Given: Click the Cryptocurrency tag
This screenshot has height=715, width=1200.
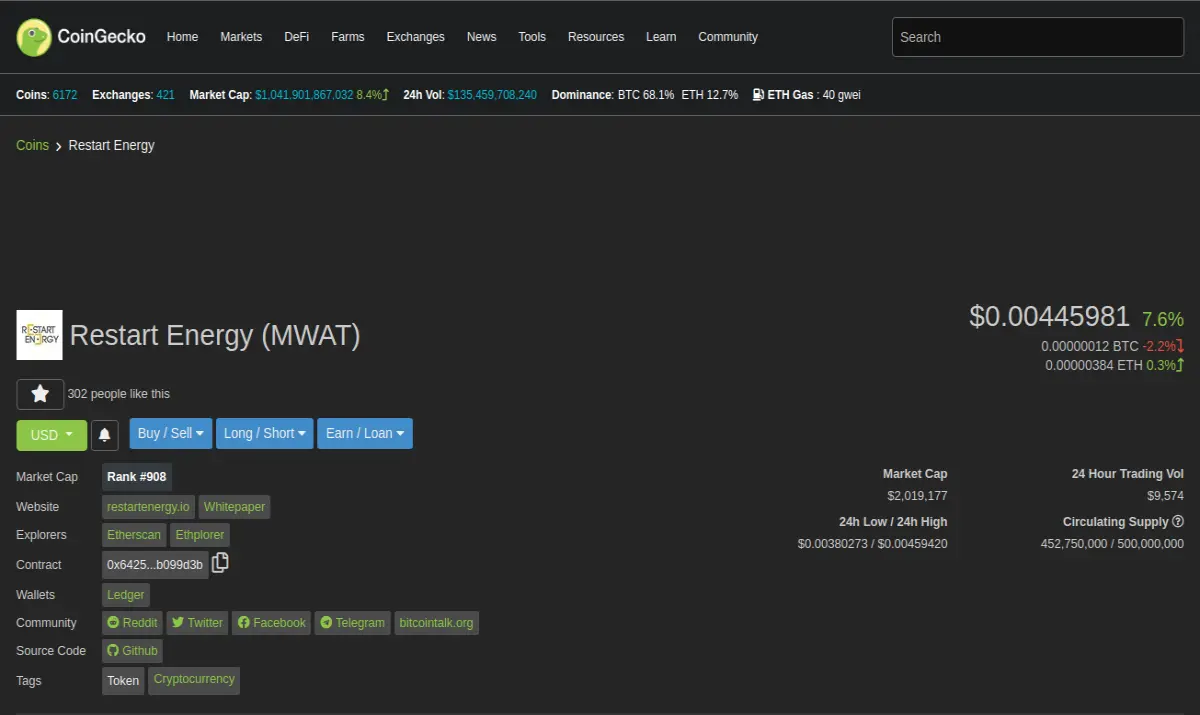Looking at the screenshot, I should click(x=194, y=680).
